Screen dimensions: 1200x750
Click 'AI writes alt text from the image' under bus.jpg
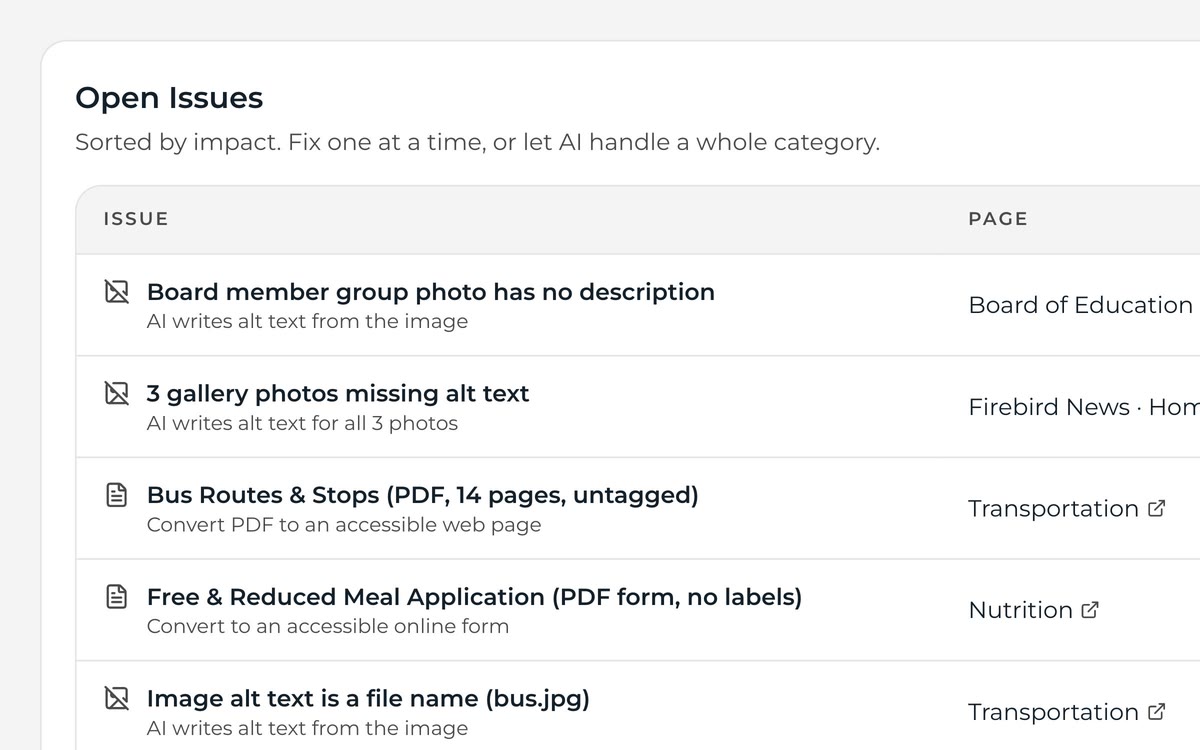307,728
